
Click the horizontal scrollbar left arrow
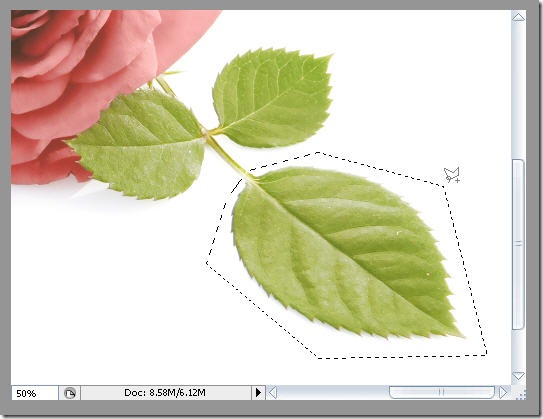click(273, 393)
